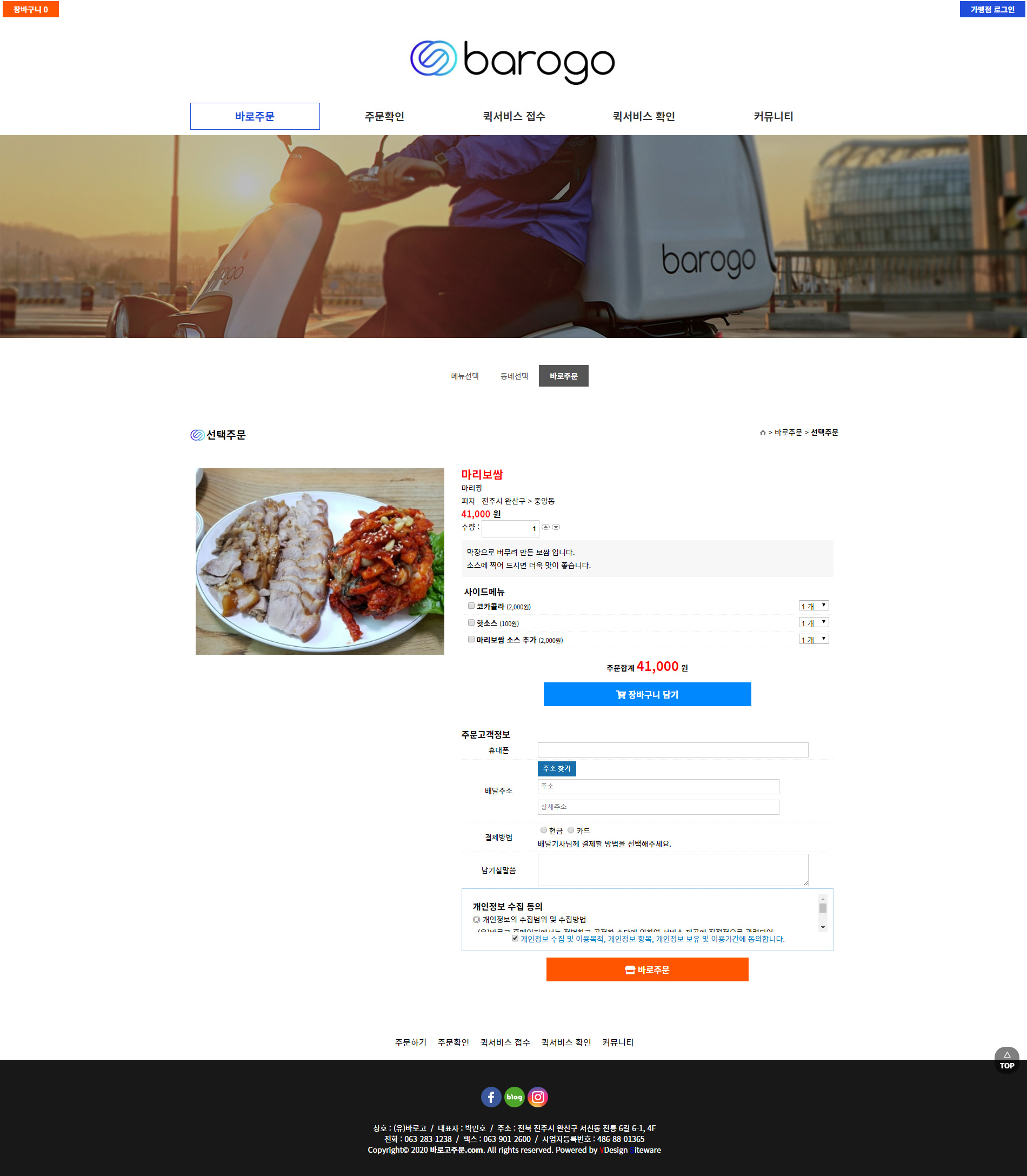1027x1176 pixels.
Task: Click the 수량 quantity input field
Action: coord(510,528)
